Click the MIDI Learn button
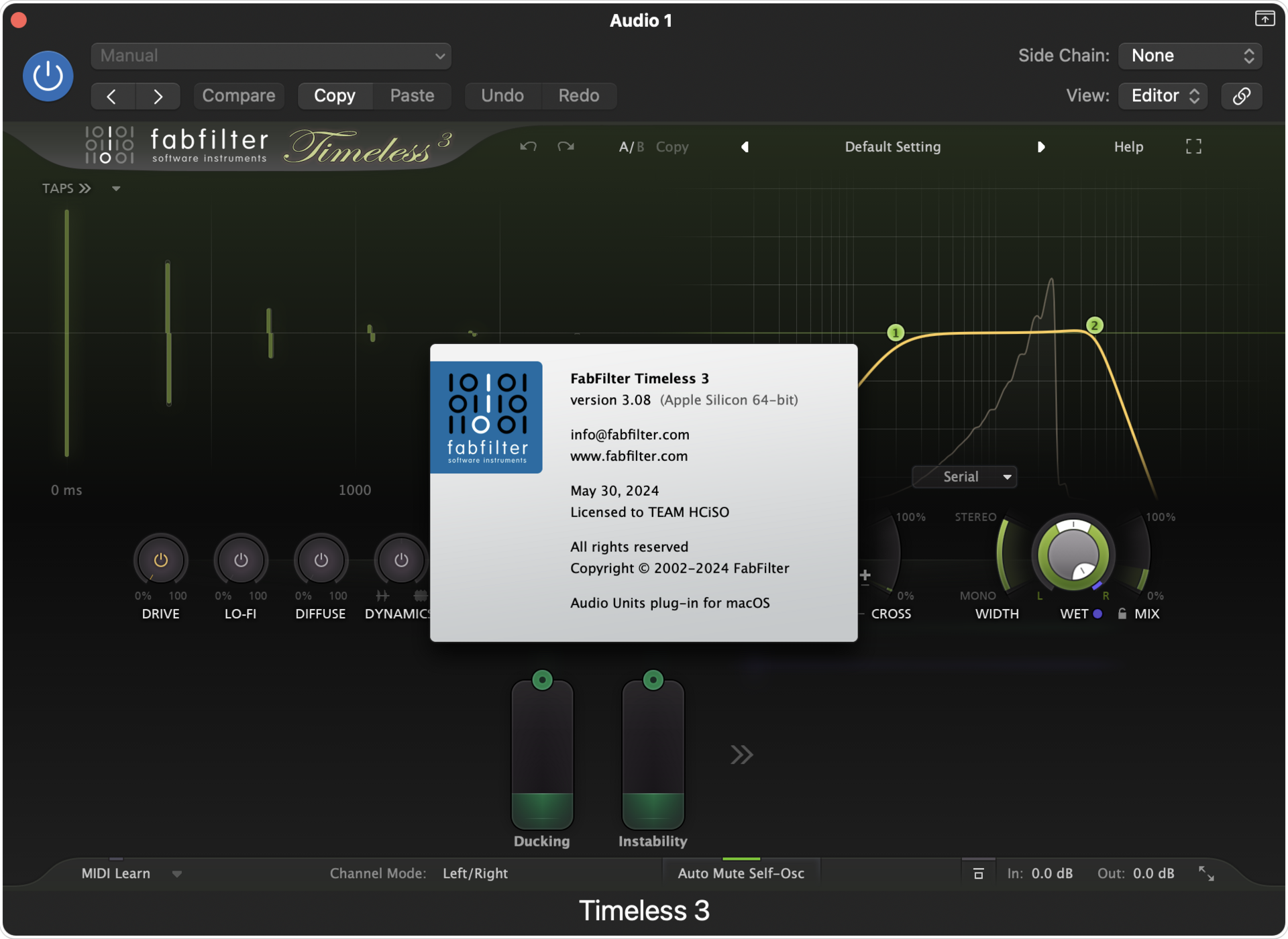Image resolution: width=1288 pixels, height=939 pixels. 115,873
